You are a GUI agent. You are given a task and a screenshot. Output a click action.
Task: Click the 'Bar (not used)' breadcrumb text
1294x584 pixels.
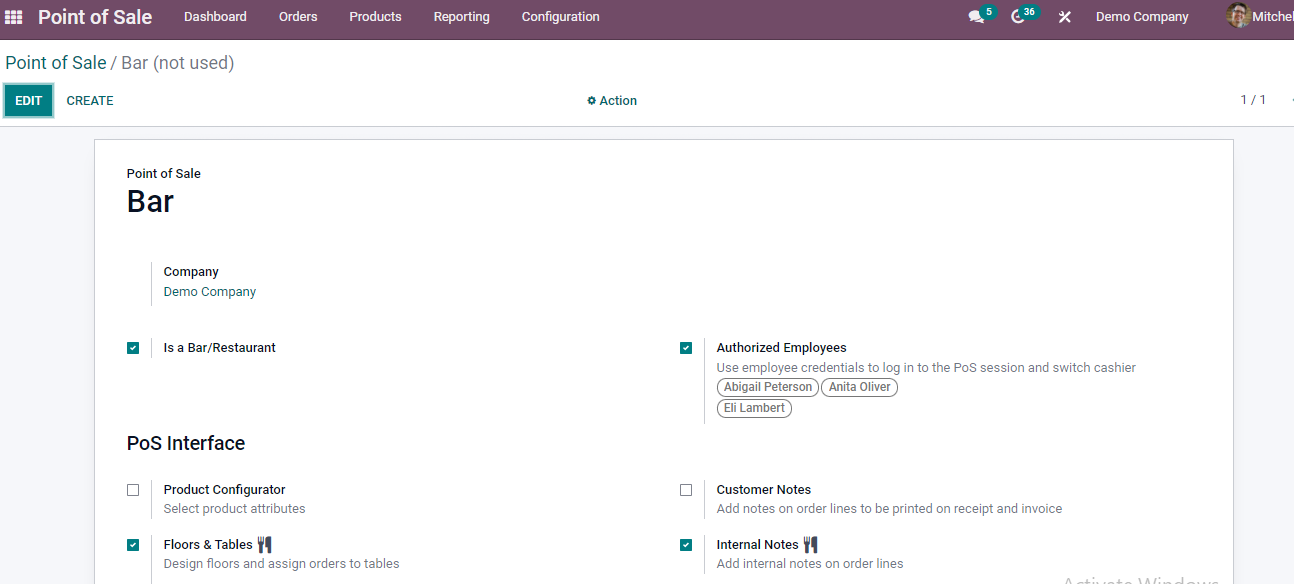(x=178, y=63)
